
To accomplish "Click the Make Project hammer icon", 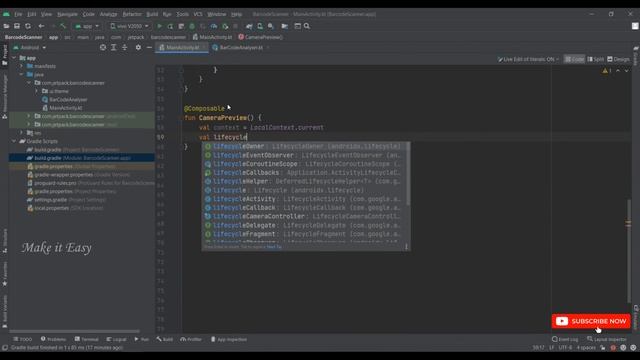I will [x=63, y=26].
